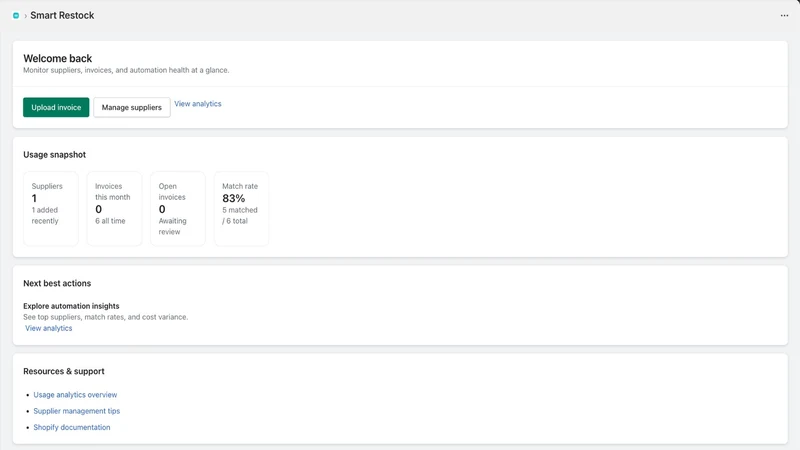Click the 'Monitor suppliers, invoices' subtitle text
800x450 pixels.
coord(126,70)
